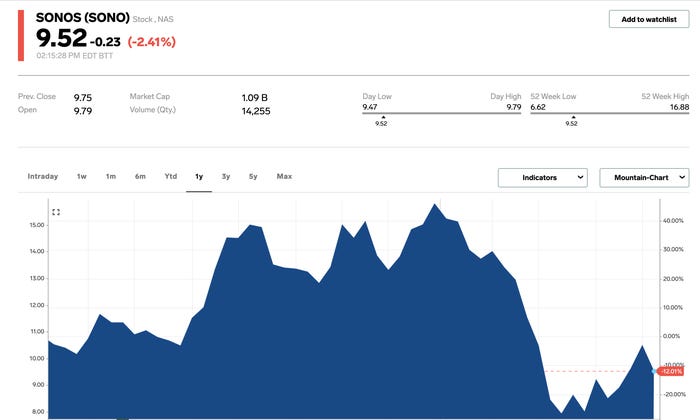
Task: Select the Ytd time range
Action: (171, 176)
